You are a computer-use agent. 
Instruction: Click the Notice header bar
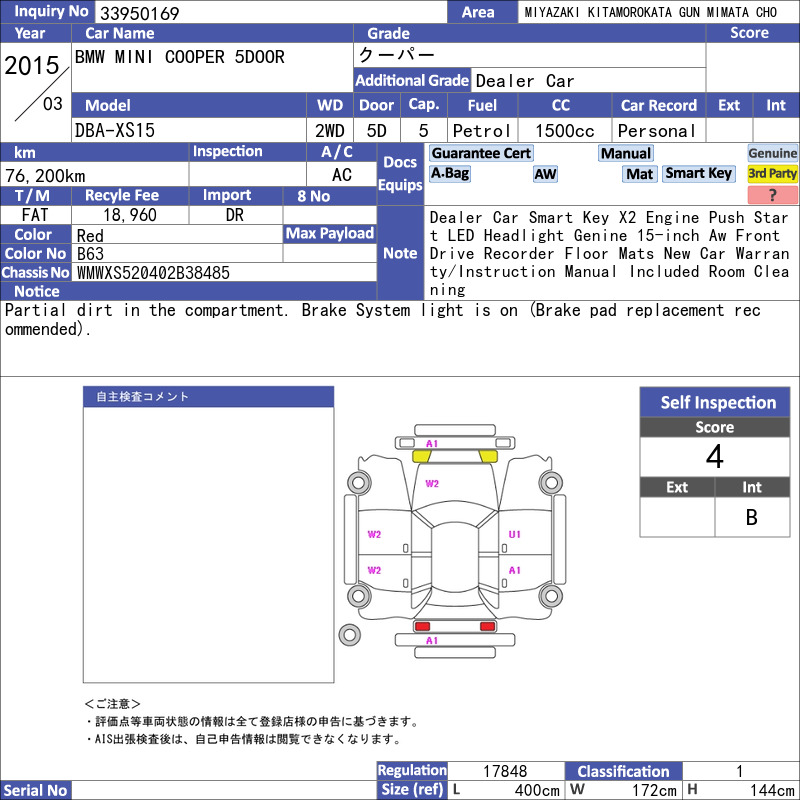tap(188, 291)
